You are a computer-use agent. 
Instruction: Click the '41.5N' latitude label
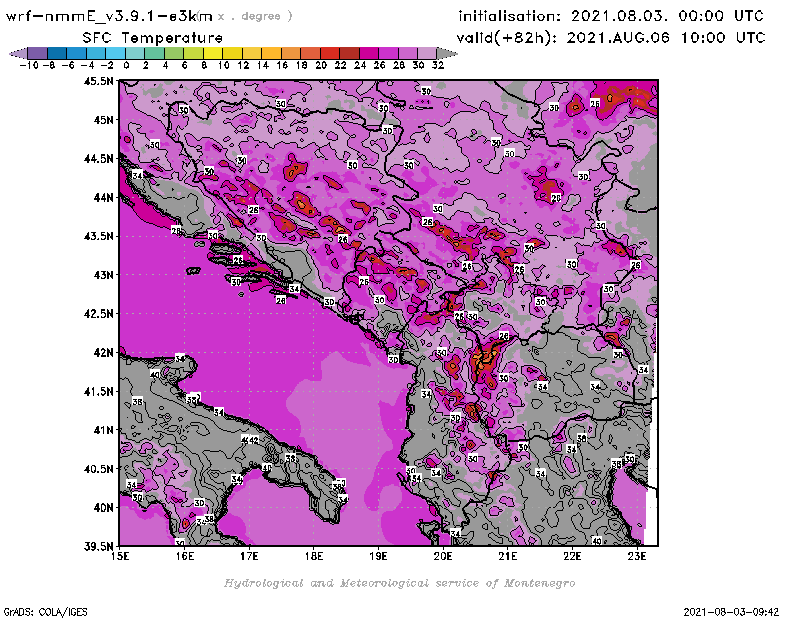tap(98, 391)
